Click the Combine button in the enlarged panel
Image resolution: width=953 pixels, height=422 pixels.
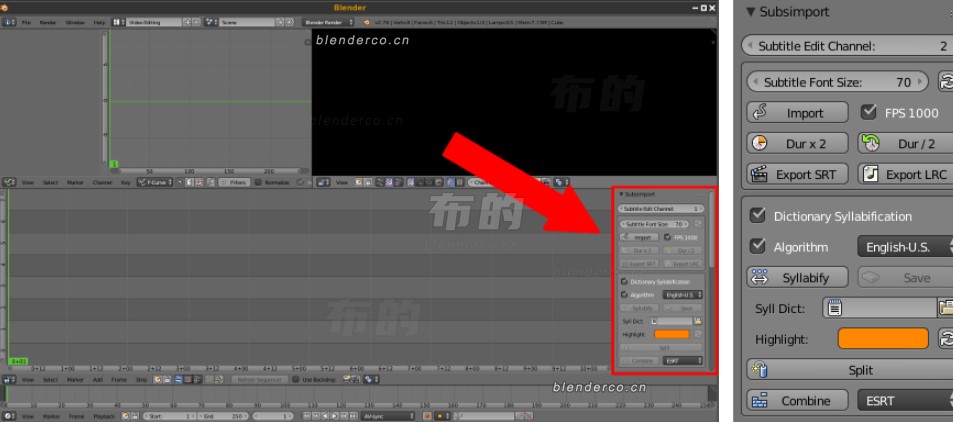(x=797, y=401)
